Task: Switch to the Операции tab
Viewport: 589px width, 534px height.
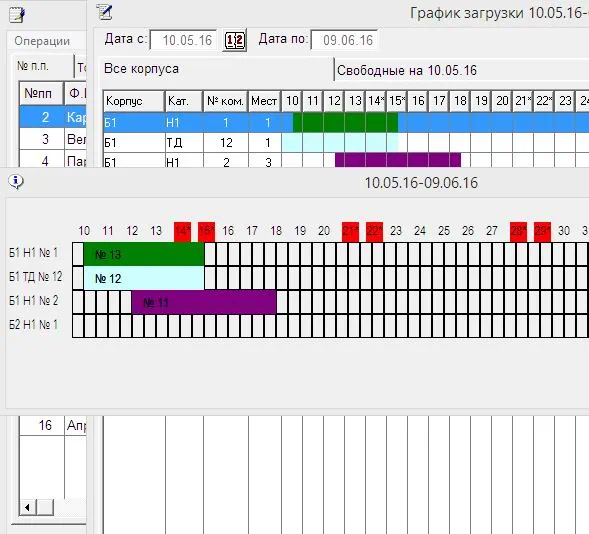Action: (x=42, y=41)
